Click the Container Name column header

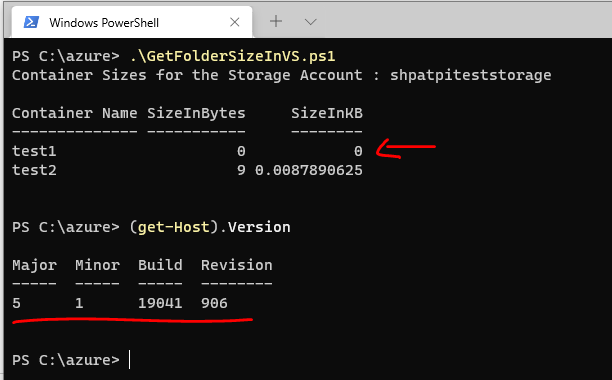(x=75, y=113)
